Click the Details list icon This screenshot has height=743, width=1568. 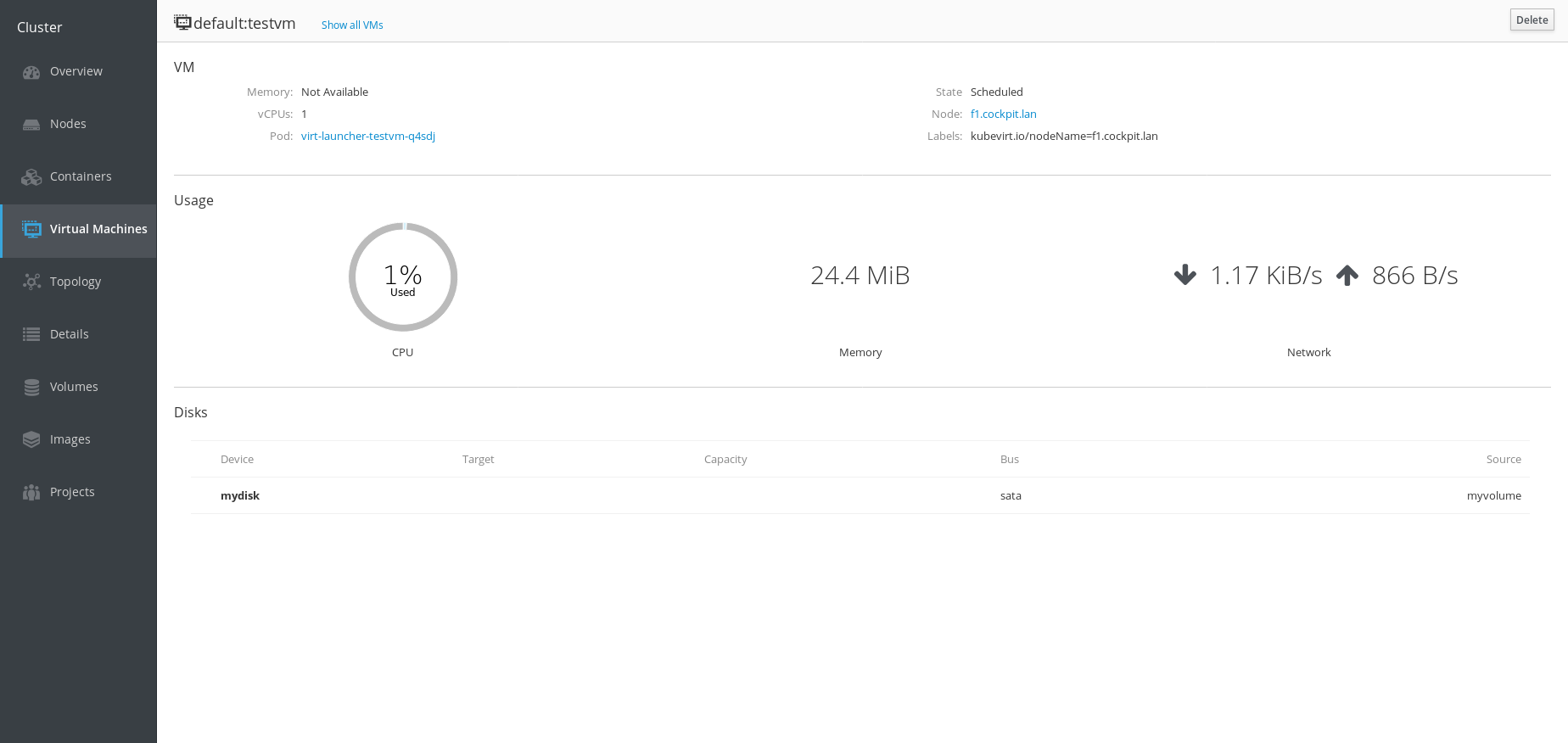tap(31, 335)
